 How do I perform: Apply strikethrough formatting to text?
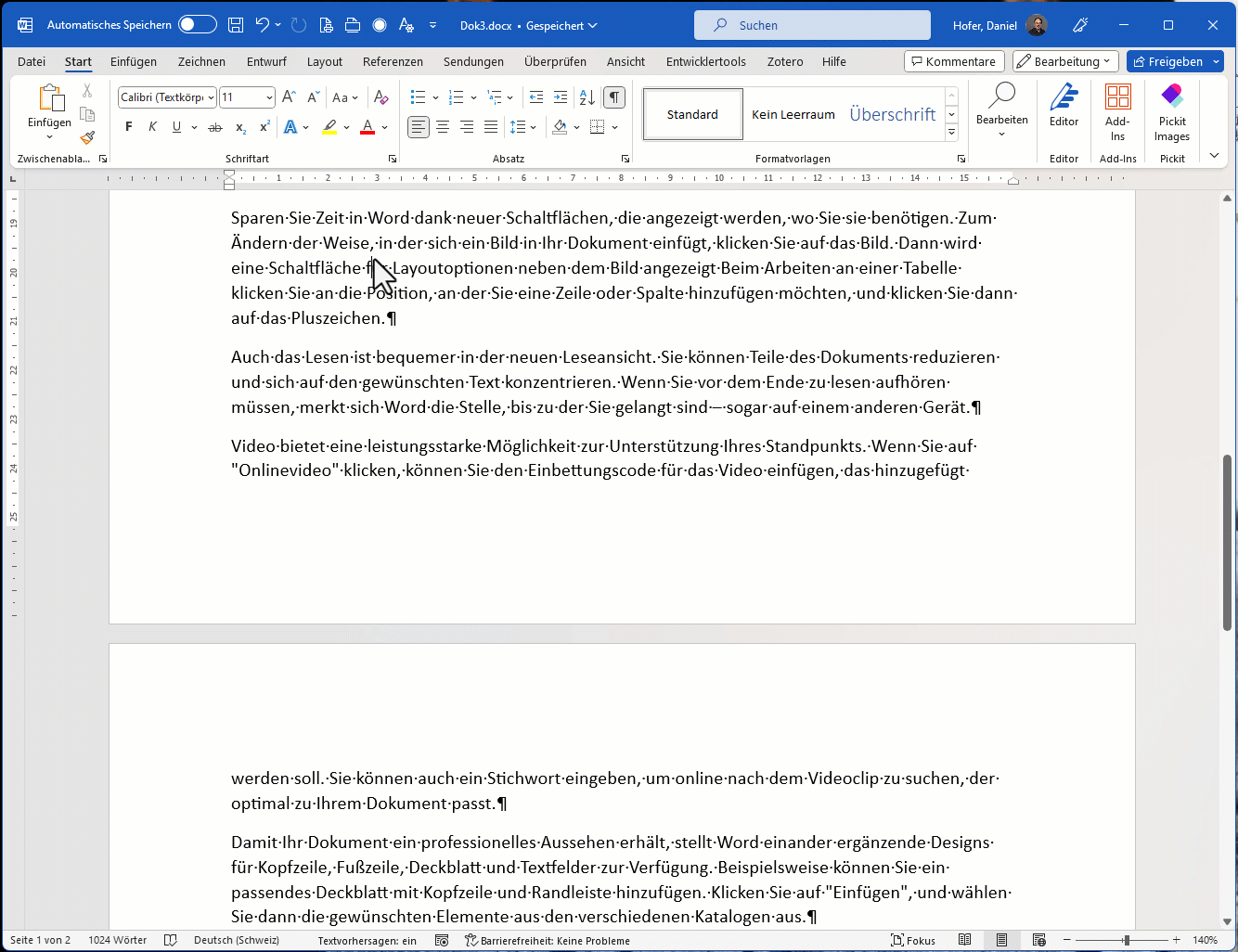[215, 127]
